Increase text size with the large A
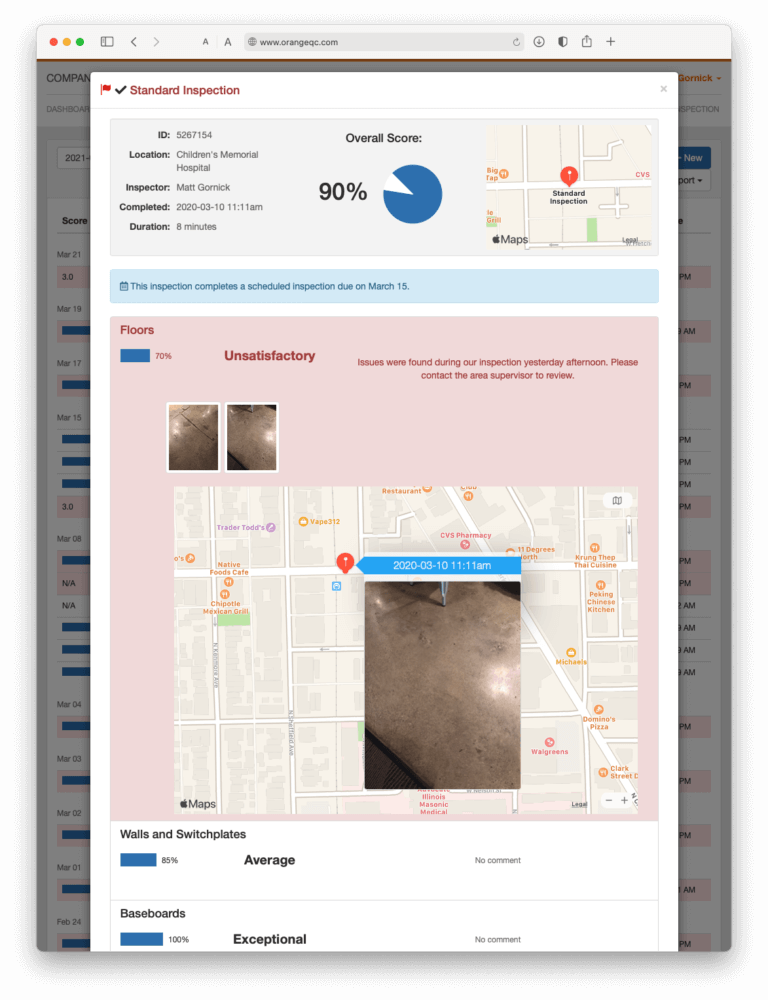 point(228,42)
